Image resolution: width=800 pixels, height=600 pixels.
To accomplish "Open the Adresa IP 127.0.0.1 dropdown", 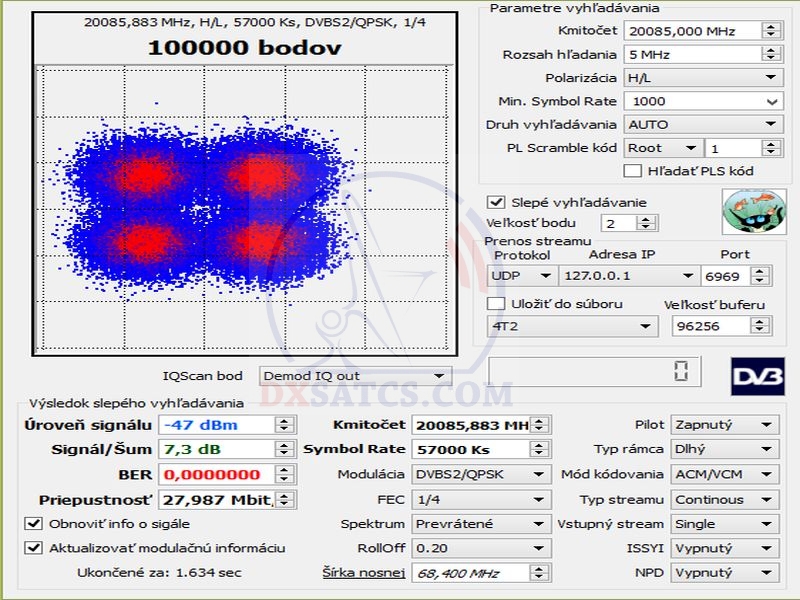I will coord(631,276).
